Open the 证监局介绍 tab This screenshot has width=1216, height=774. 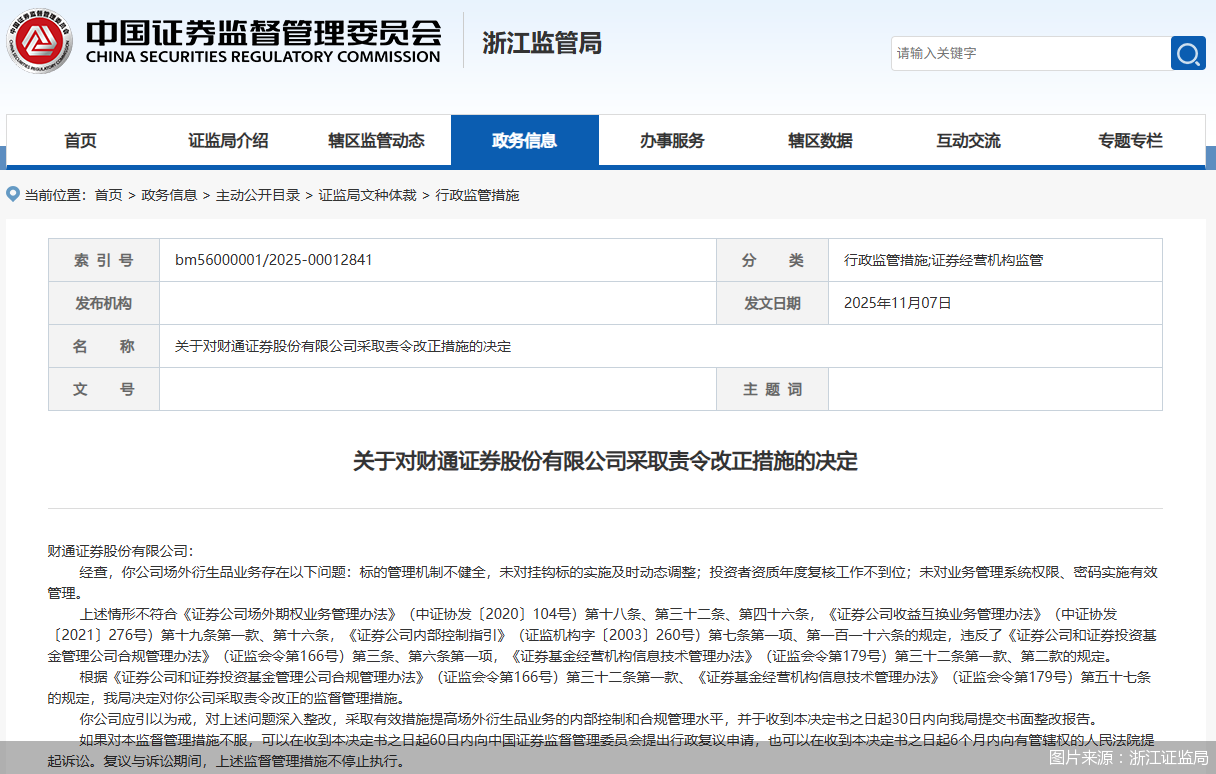click(228, 140)
